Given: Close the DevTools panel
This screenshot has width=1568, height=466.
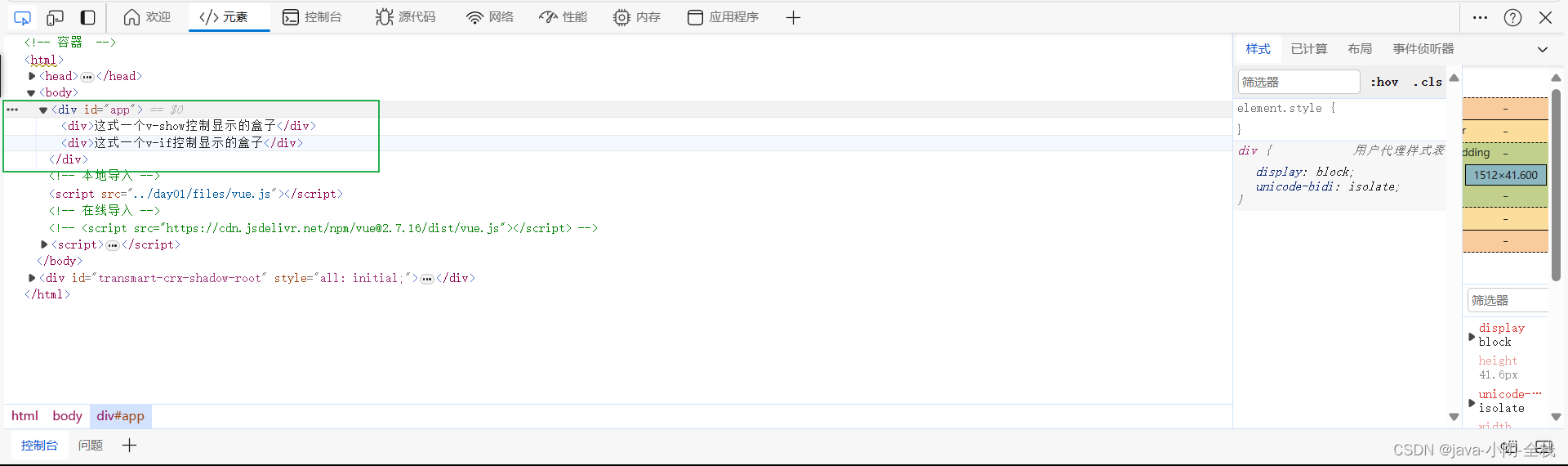Looking at the screenshot, I should [x=1545, y=17].
